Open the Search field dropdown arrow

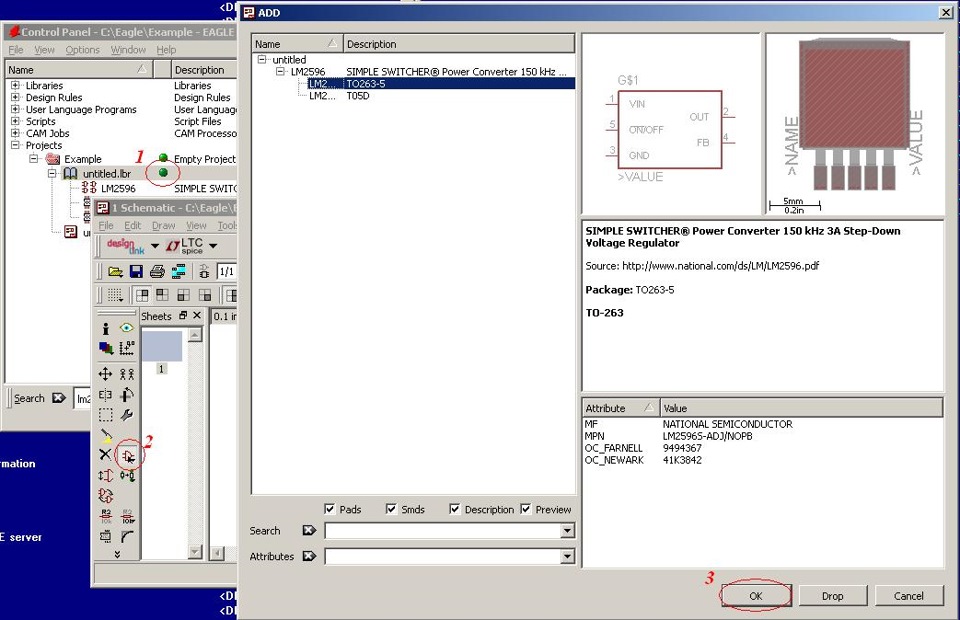[x=567, y=531]
